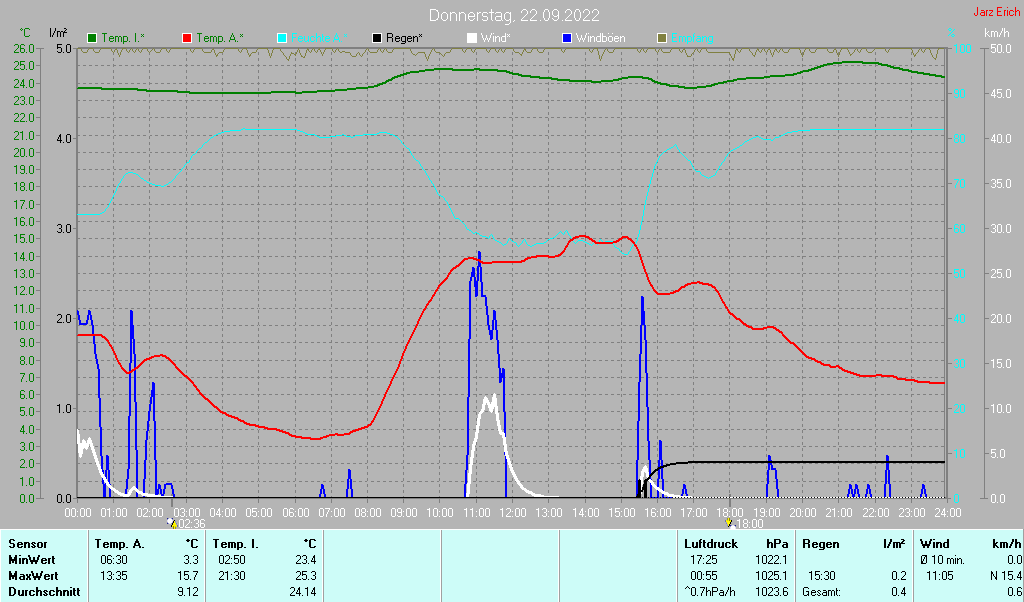The width and height of the screenshot is (1024, 602).
Task: Click the red Temp. A. legend swatch
Action: click(x=187, y=39)
